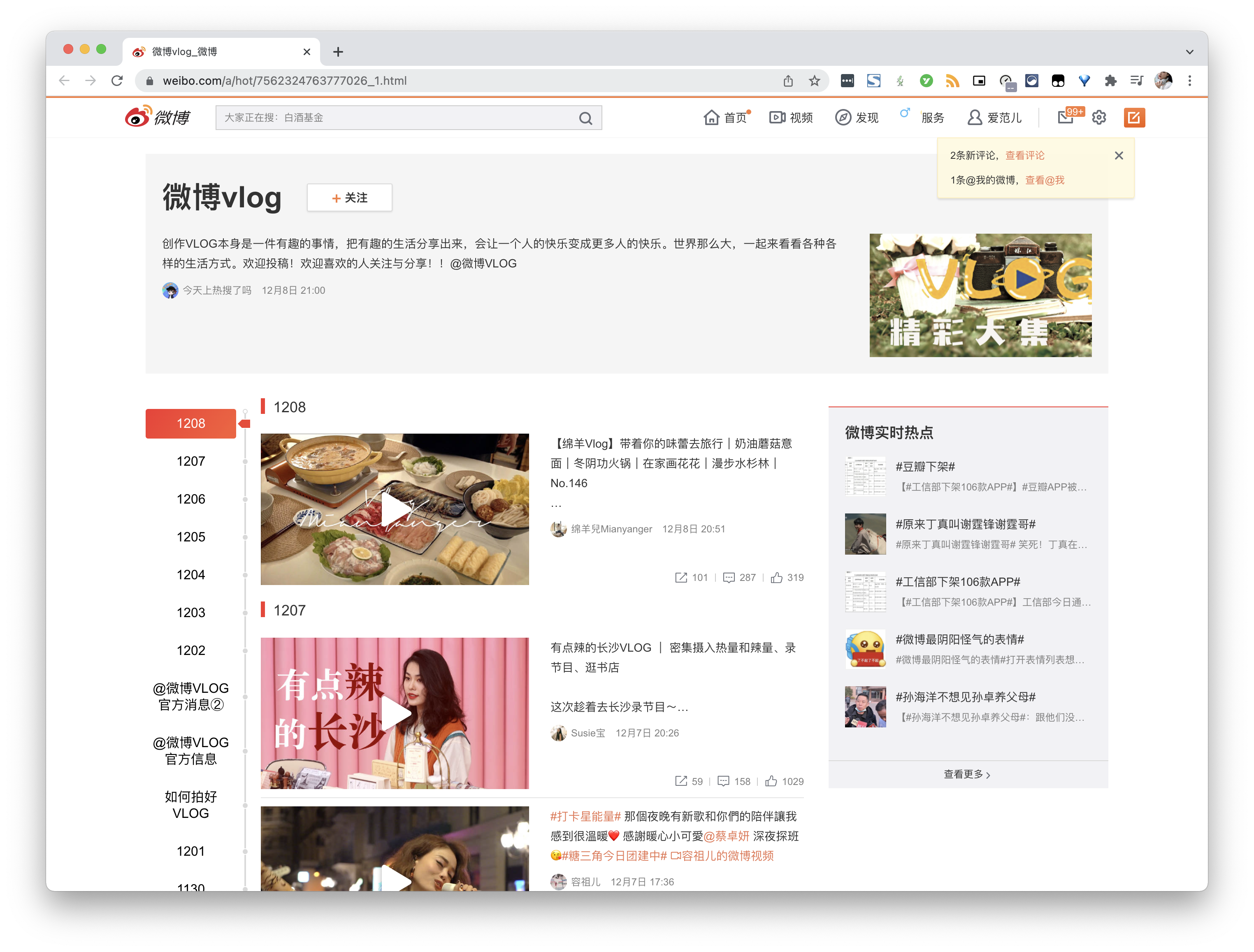Open the #豆瓣下架# hot topic

pos(925,467)
